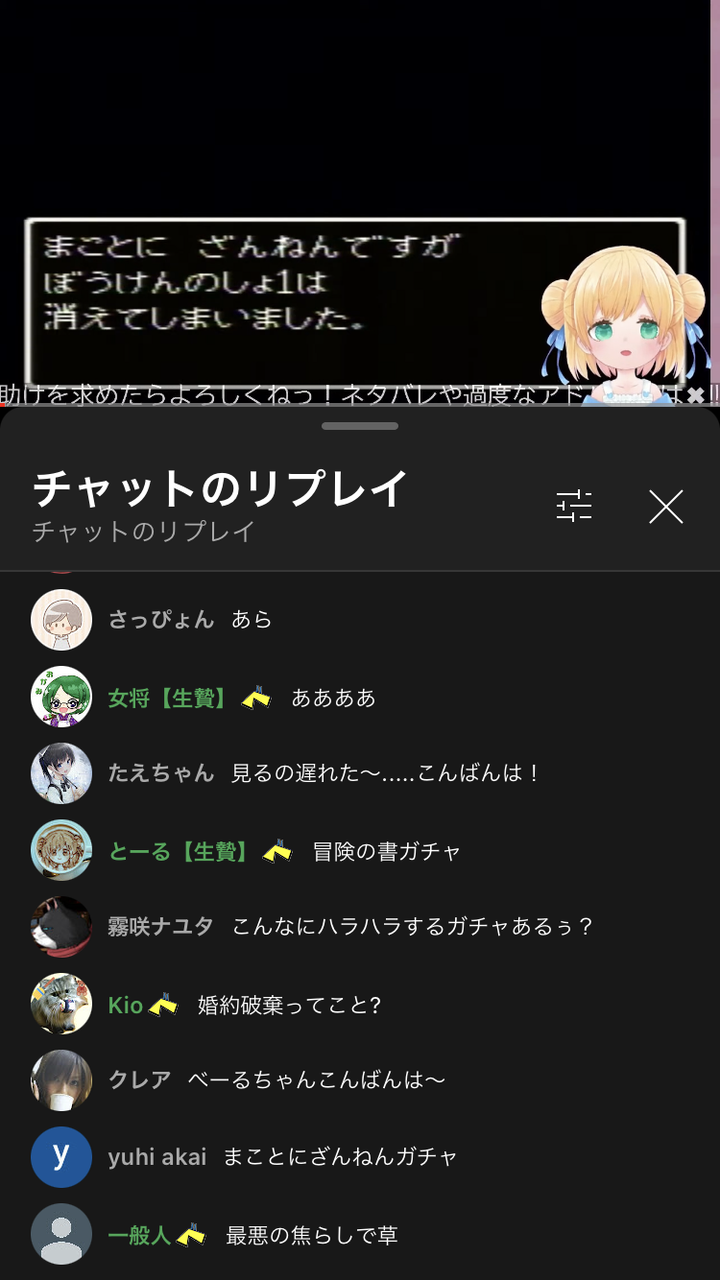Viewport: 720px width, 1280px height.
Task: Tap the video player area
Action: (x=360, y=200)
